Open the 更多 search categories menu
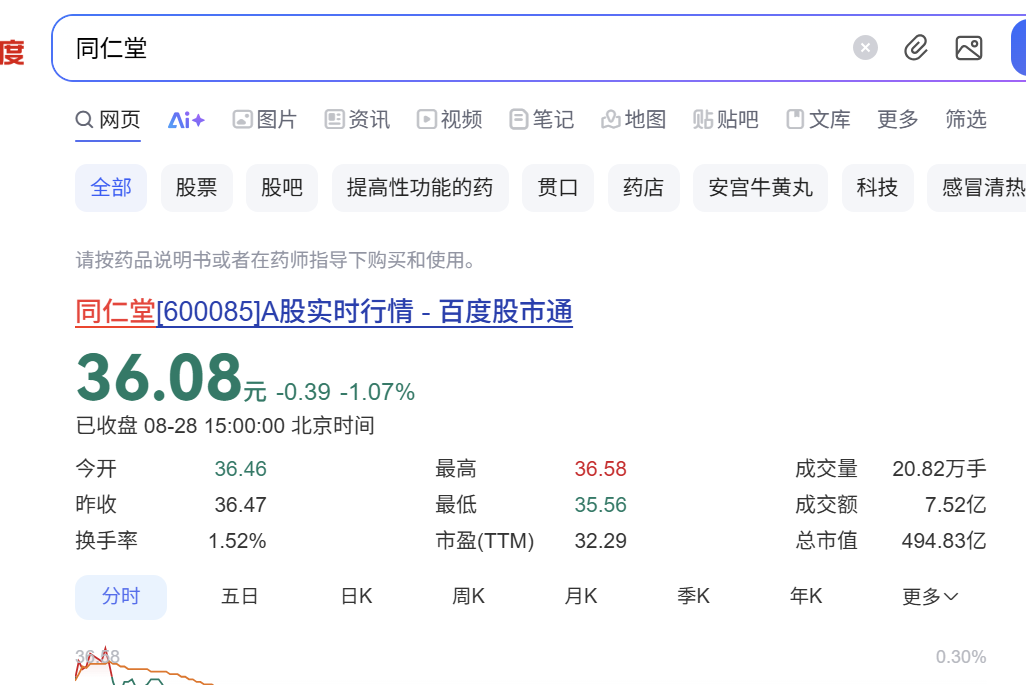Image resolution: width=1026 pixels, height=685 pixels. point(897,120)
